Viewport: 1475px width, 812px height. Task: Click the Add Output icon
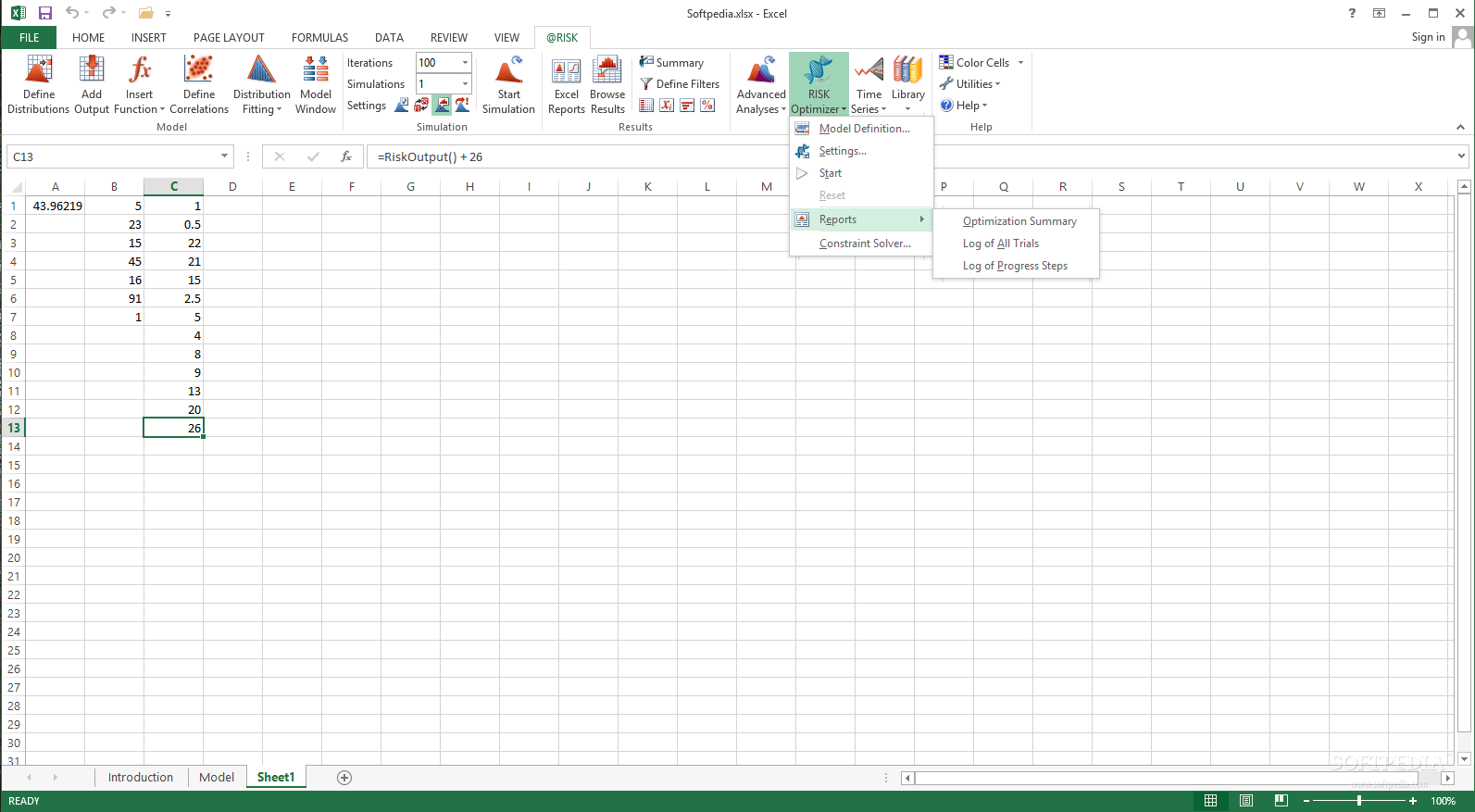[x=92, y=84]
